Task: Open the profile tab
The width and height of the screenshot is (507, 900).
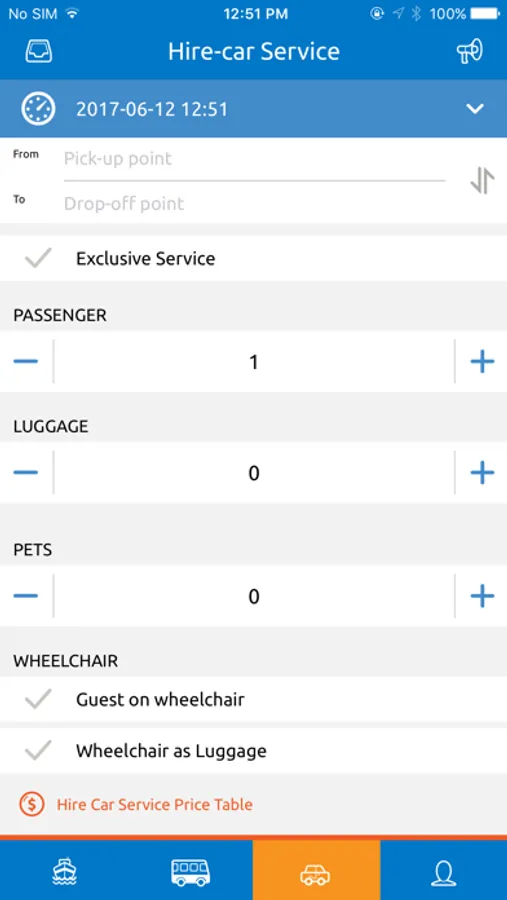Action: pos(443,871)
